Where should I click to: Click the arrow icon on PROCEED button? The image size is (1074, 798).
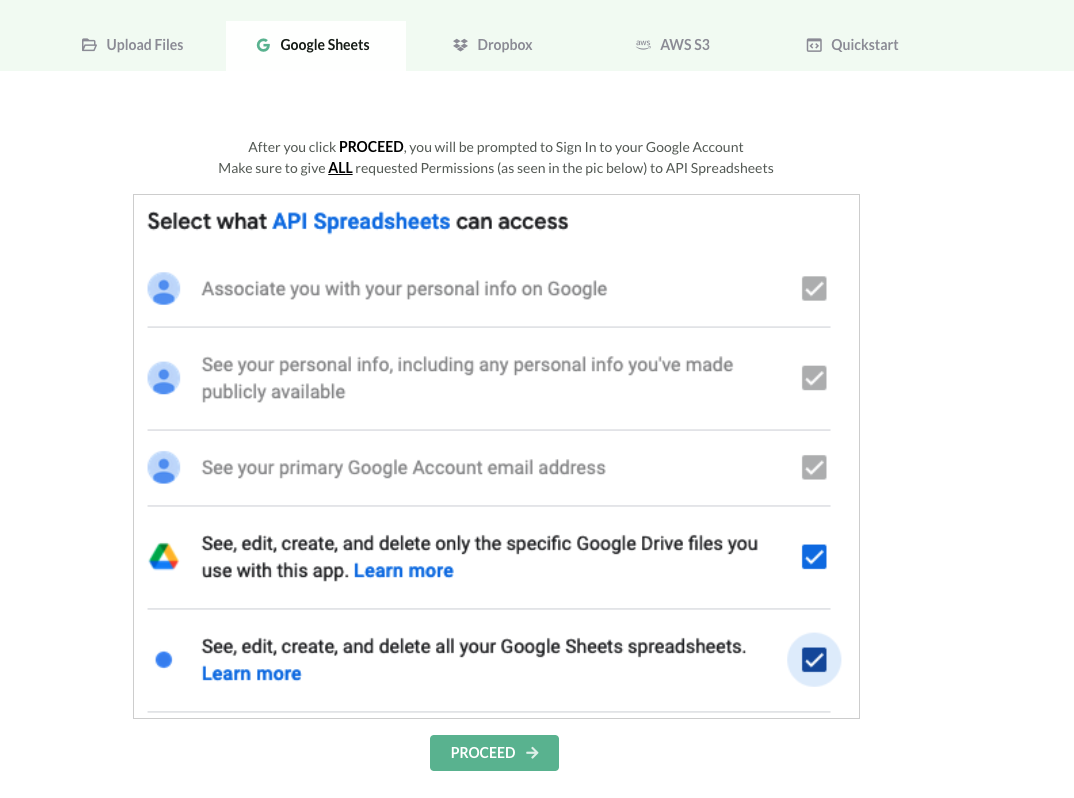[532, 753]
